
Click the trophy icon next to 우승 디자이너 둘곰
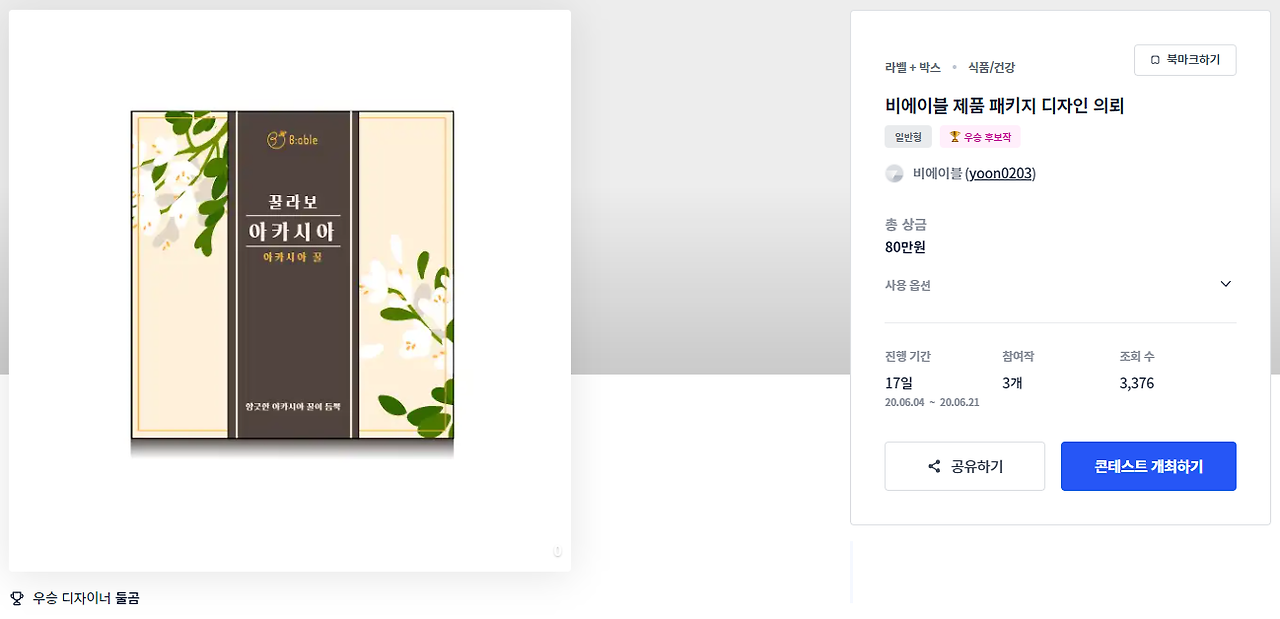click(17, 598)
